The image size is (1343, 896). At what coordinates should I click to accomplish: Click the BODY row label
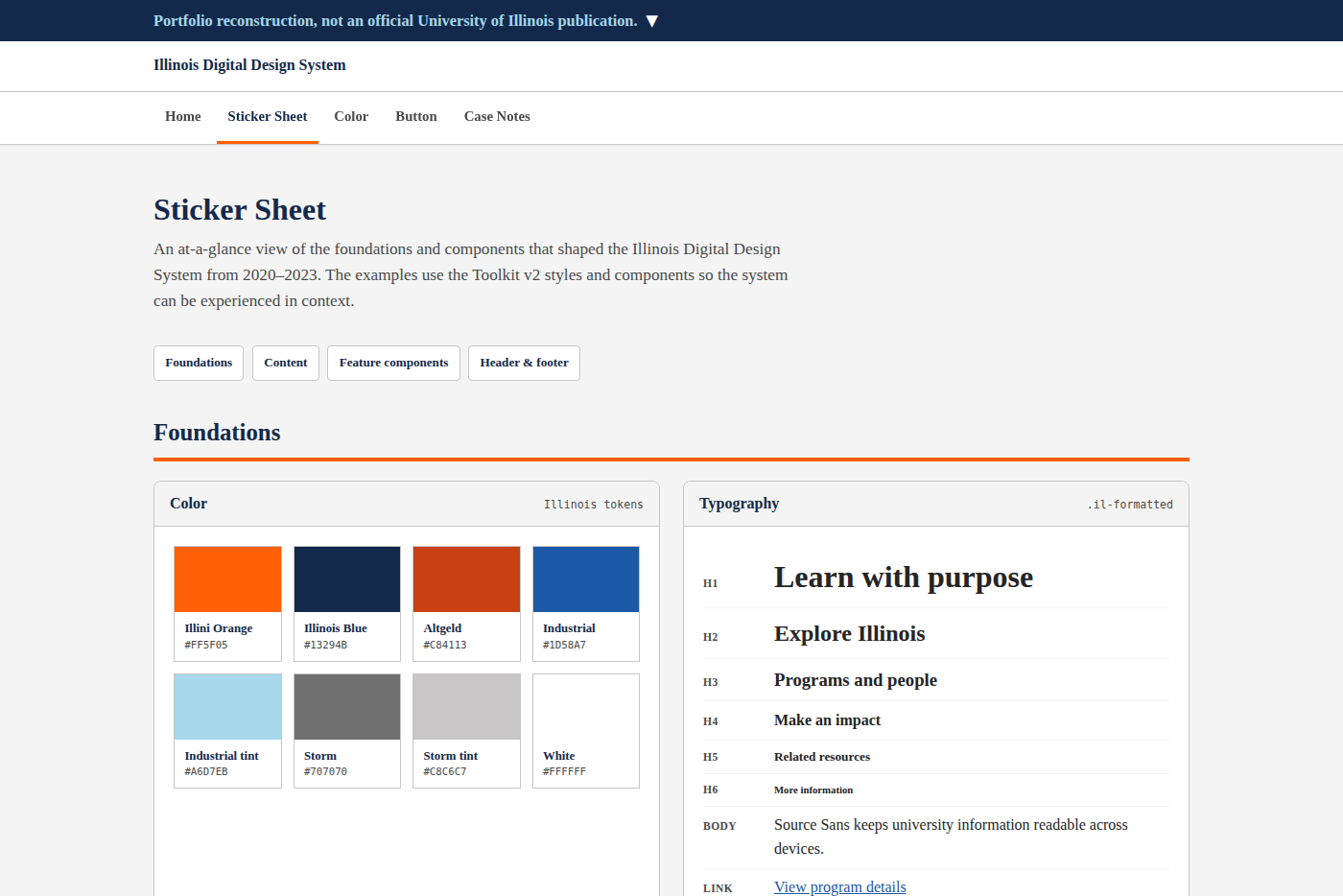click(719, 826)
